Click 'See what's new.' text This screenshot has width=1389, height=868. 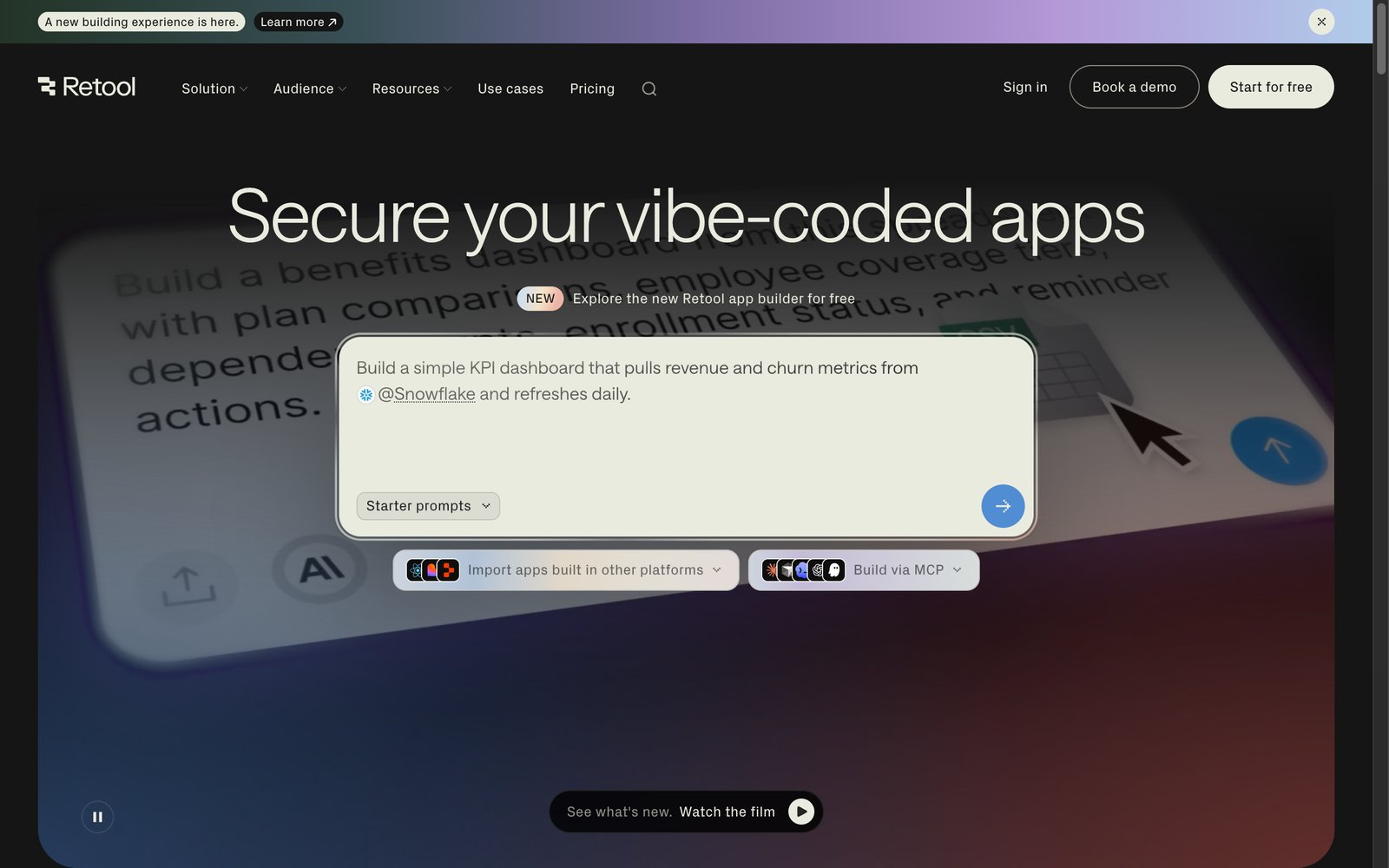[619, 812]
